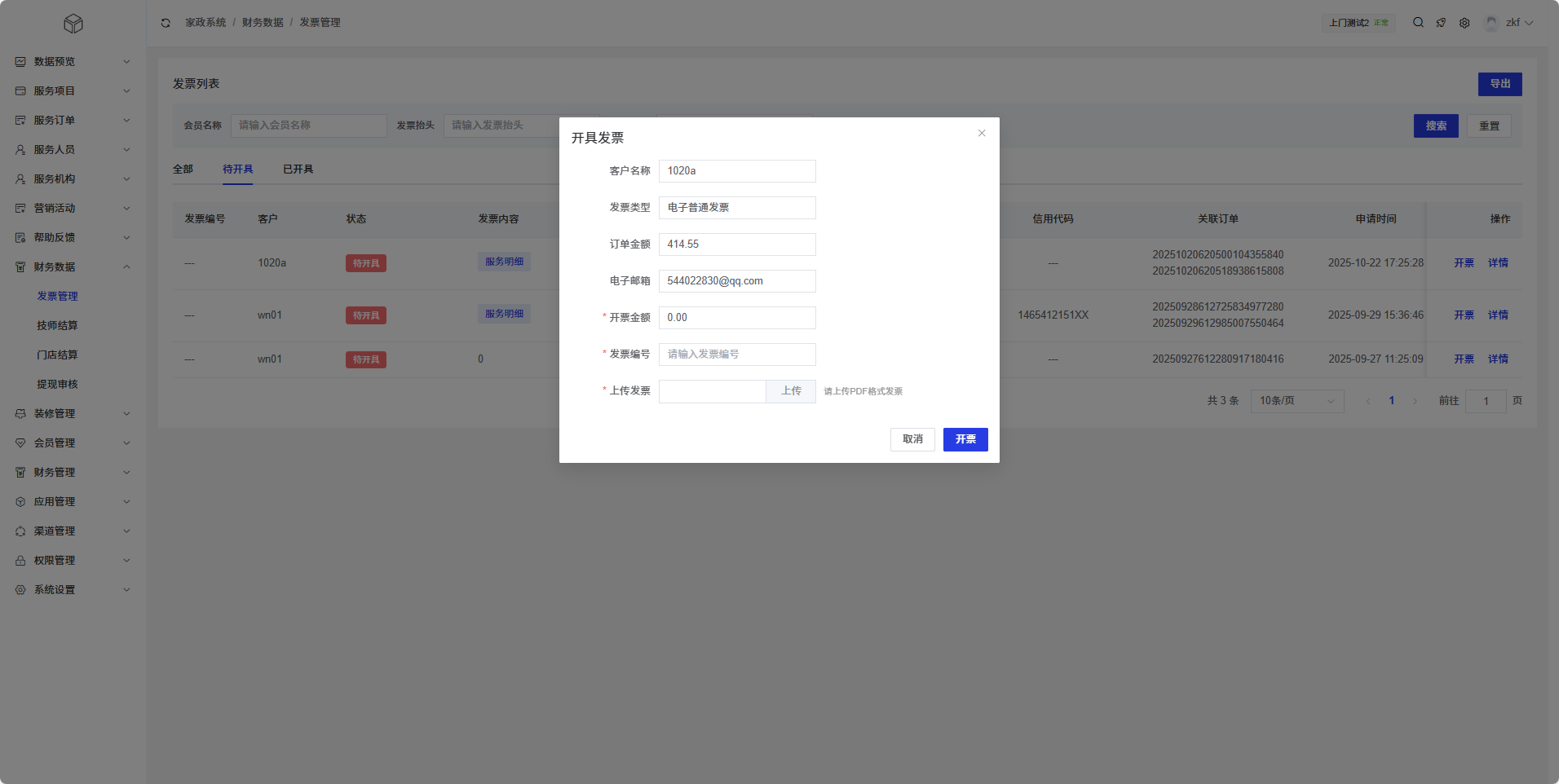Image resolution: width=1559 pixels, height=784 pixels.
Task: Collapse the 财务数据 sidebar section
Action: (x=73, y=267)
